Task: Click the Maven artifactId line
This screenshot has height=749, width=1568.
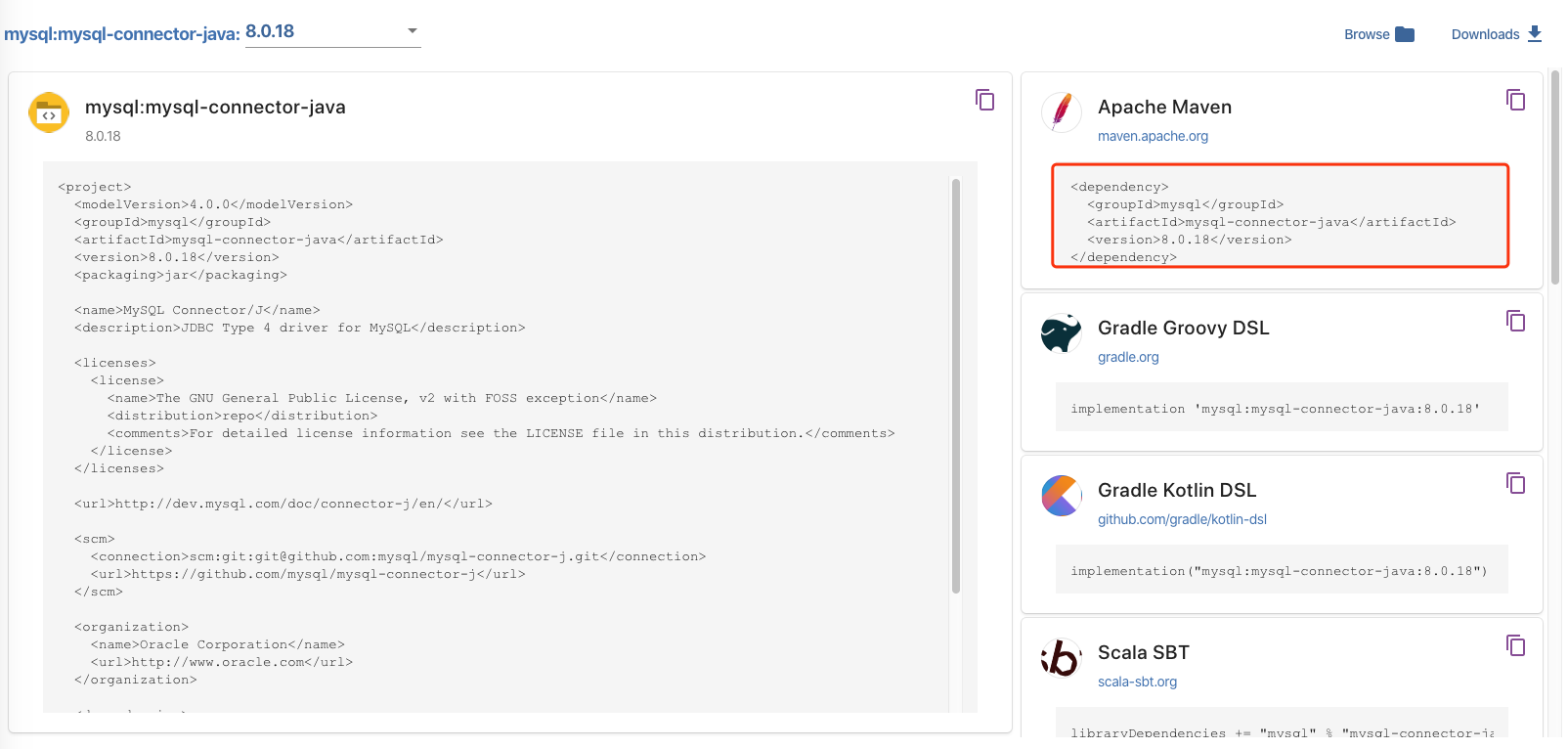Action: coord(1271,222)
